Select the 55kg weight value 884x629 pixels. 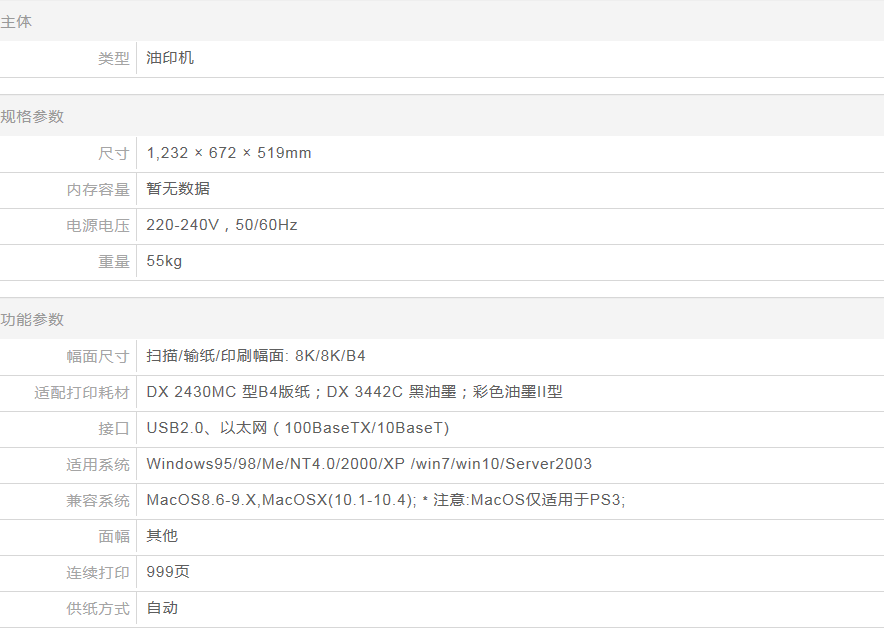164,261
